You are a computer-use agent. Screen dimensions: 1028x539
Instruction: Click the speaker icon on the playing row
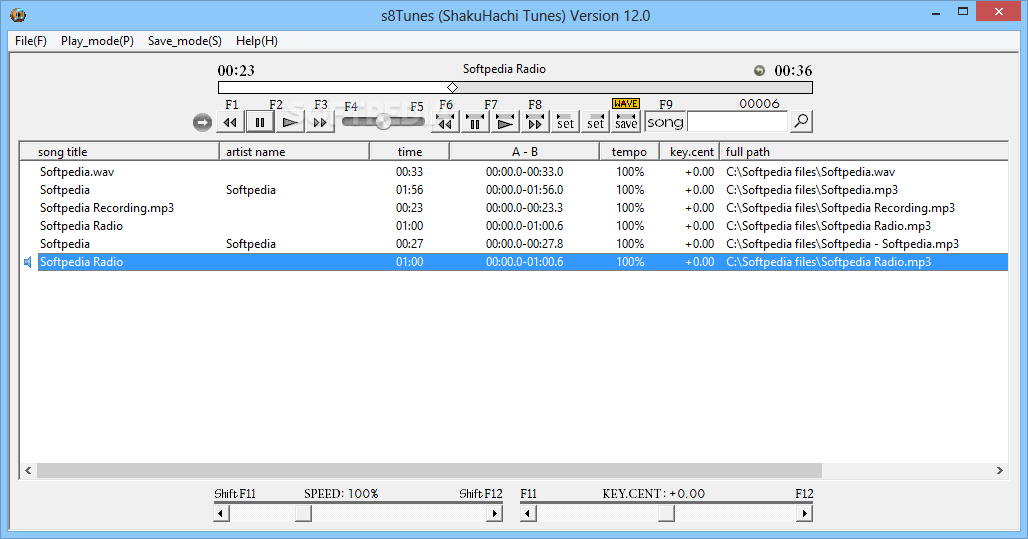click(x=28, y=262)
